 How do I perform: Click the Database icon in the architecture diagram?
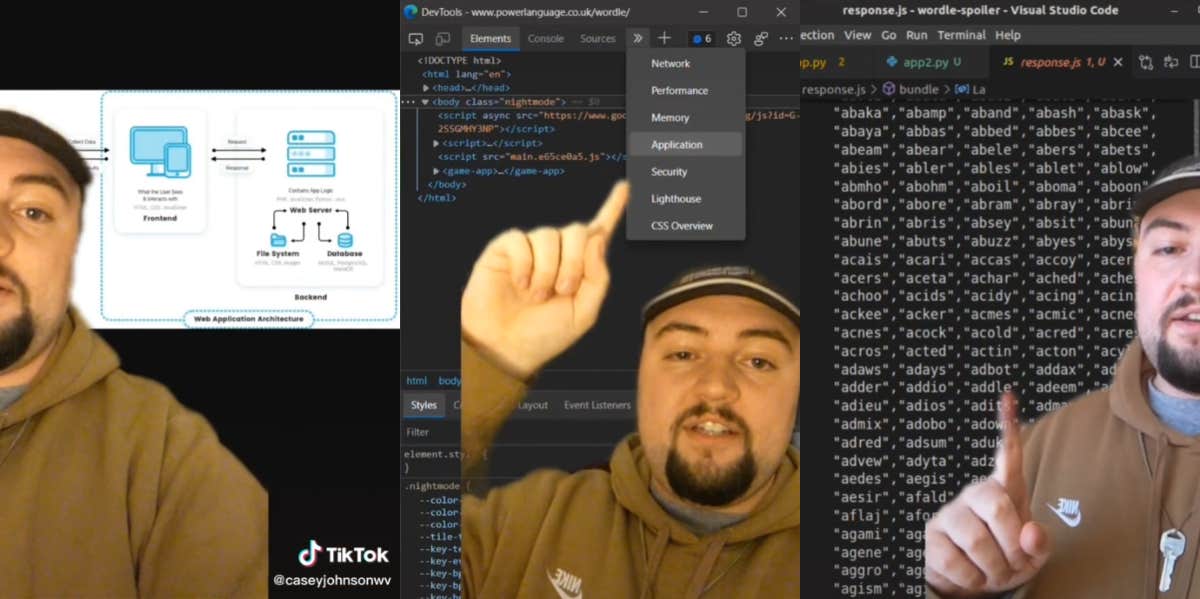[x=345, y=240]
